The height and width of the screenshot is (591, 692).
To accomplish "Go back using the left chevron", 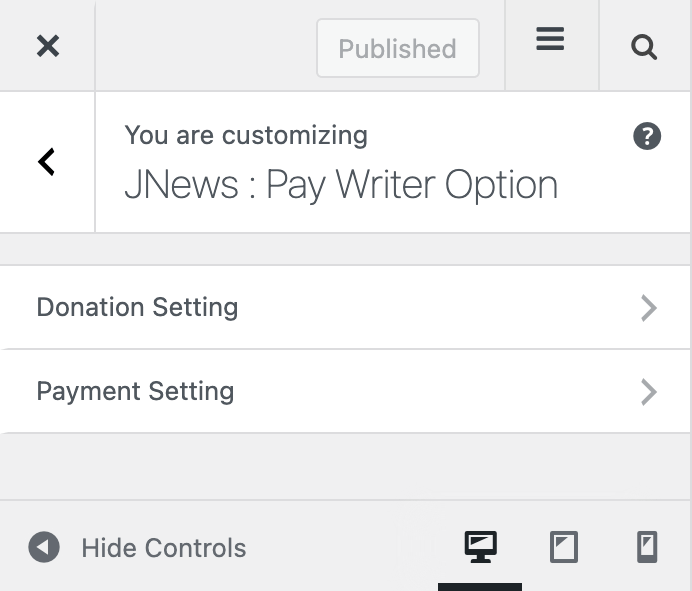I will point(46,162).
